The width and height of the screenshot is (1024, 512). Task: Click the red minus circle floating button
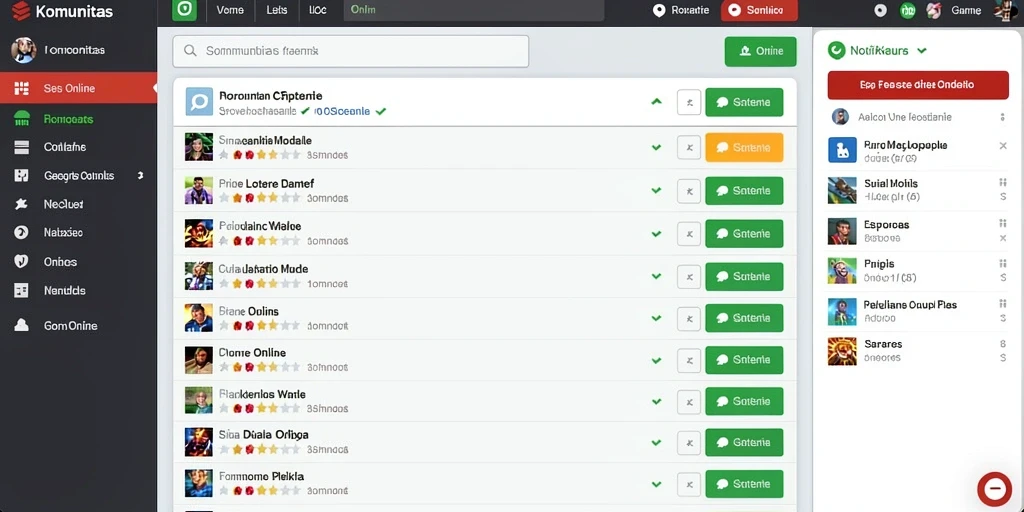994,489
